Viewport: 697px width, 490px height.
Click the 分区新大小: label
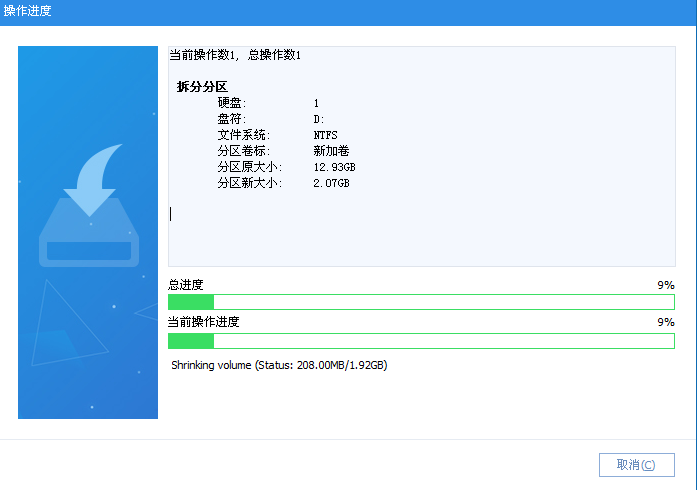coord(249,183)
